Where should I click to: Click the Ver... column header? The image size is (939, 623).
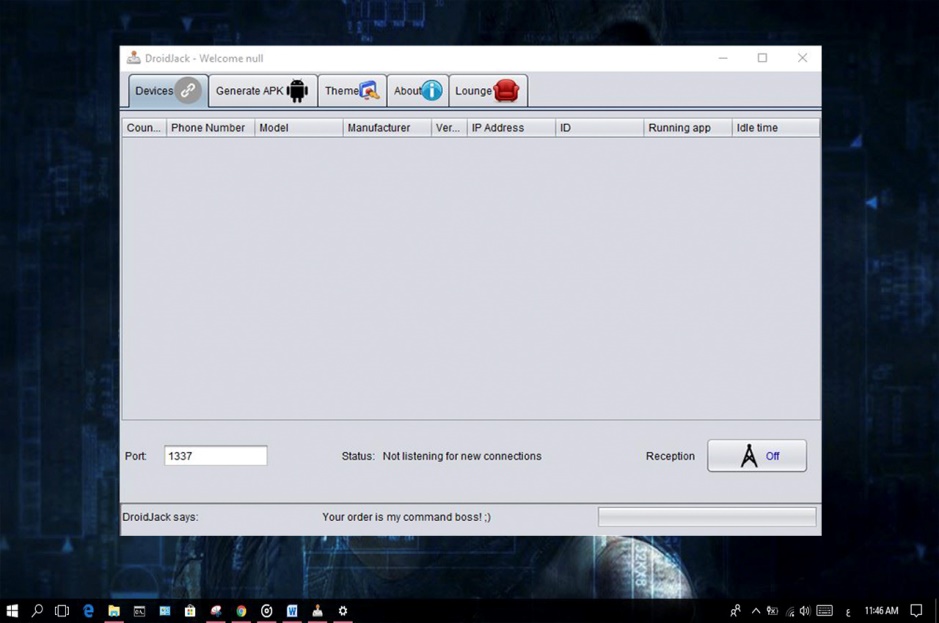(449, 128)
